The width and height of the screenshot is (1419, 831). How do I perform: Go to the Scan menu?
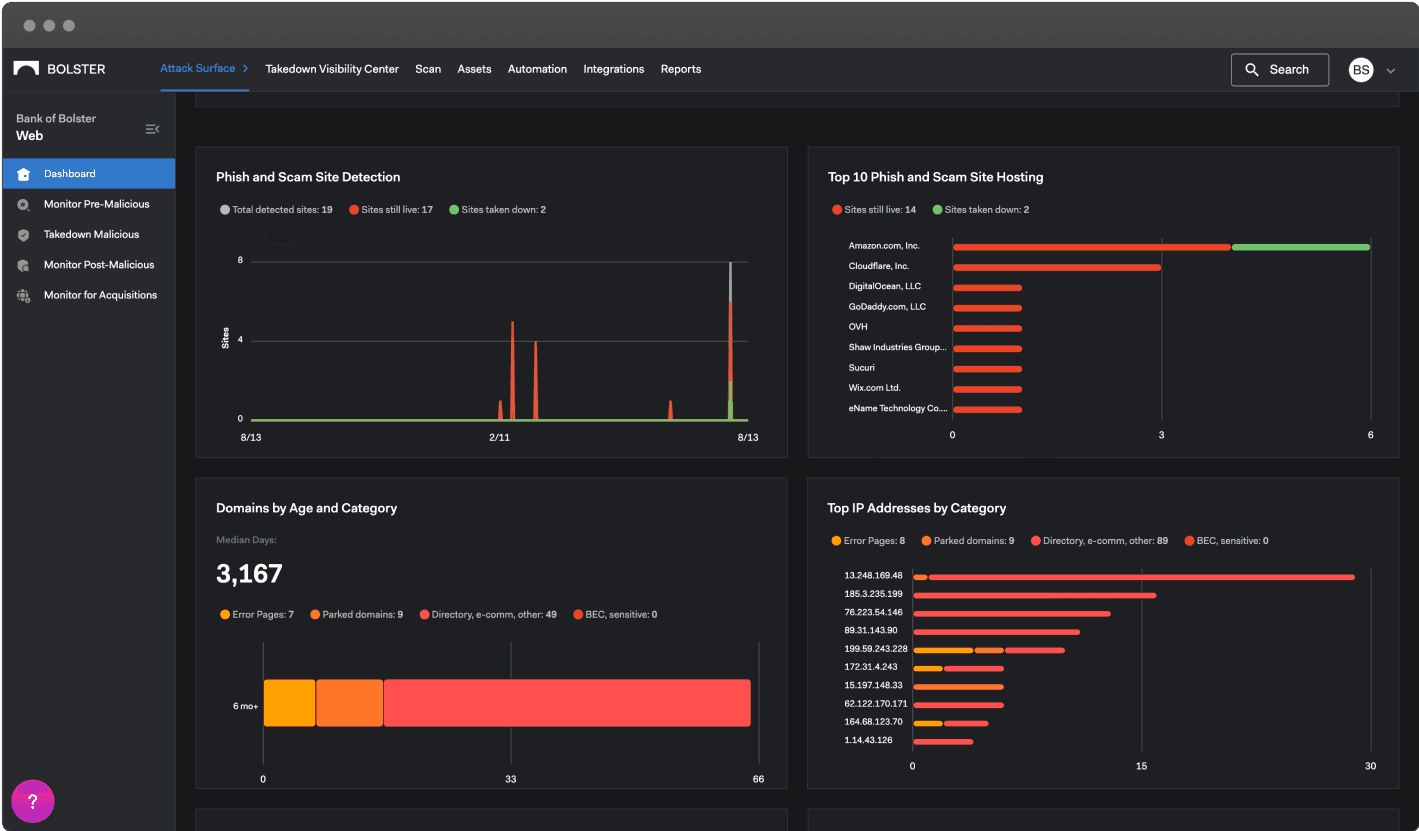click(x=428, y=69)
